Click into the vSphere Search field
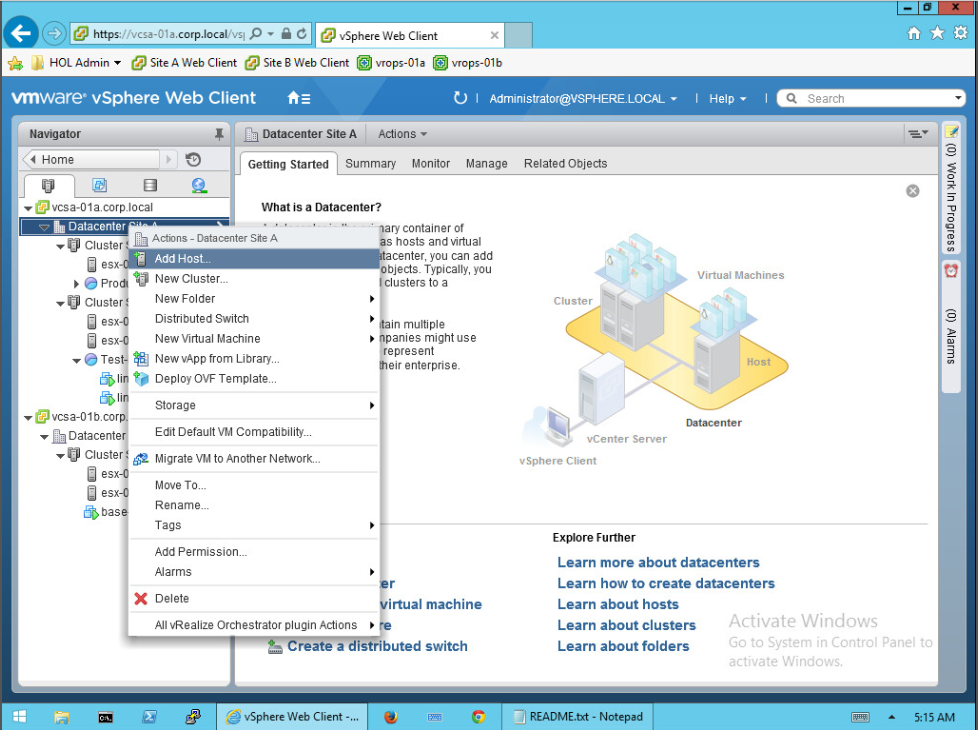Viewport: 978px width, 730px height. click(871, 99)
